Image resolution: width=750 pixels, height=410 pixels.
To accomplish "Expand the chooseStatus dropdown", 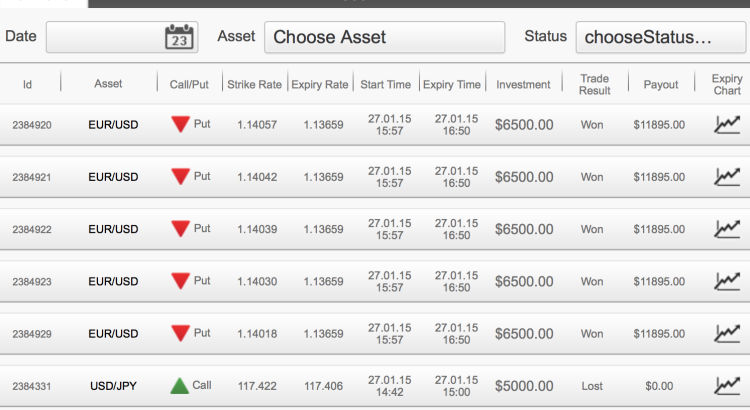I will pos(661,37).
